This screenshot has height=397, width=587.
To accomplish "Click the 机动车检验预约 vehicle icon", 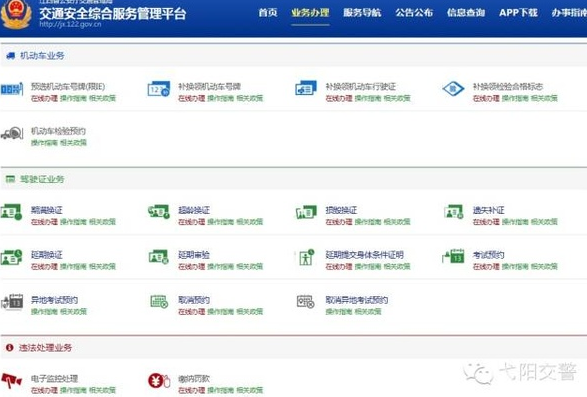I will 12,133.
